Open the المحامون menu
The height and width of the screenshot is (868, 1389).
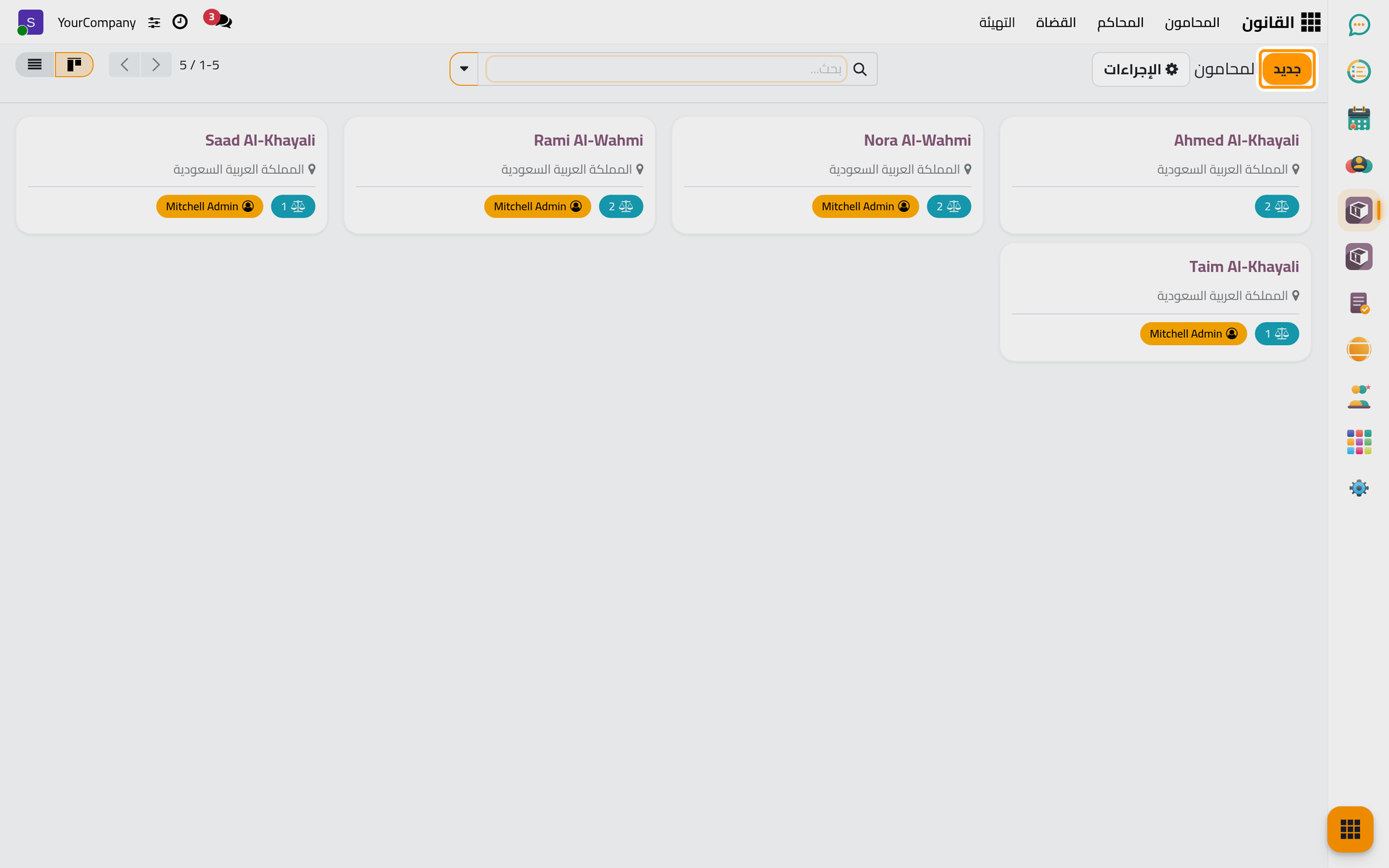point(1192,22)
